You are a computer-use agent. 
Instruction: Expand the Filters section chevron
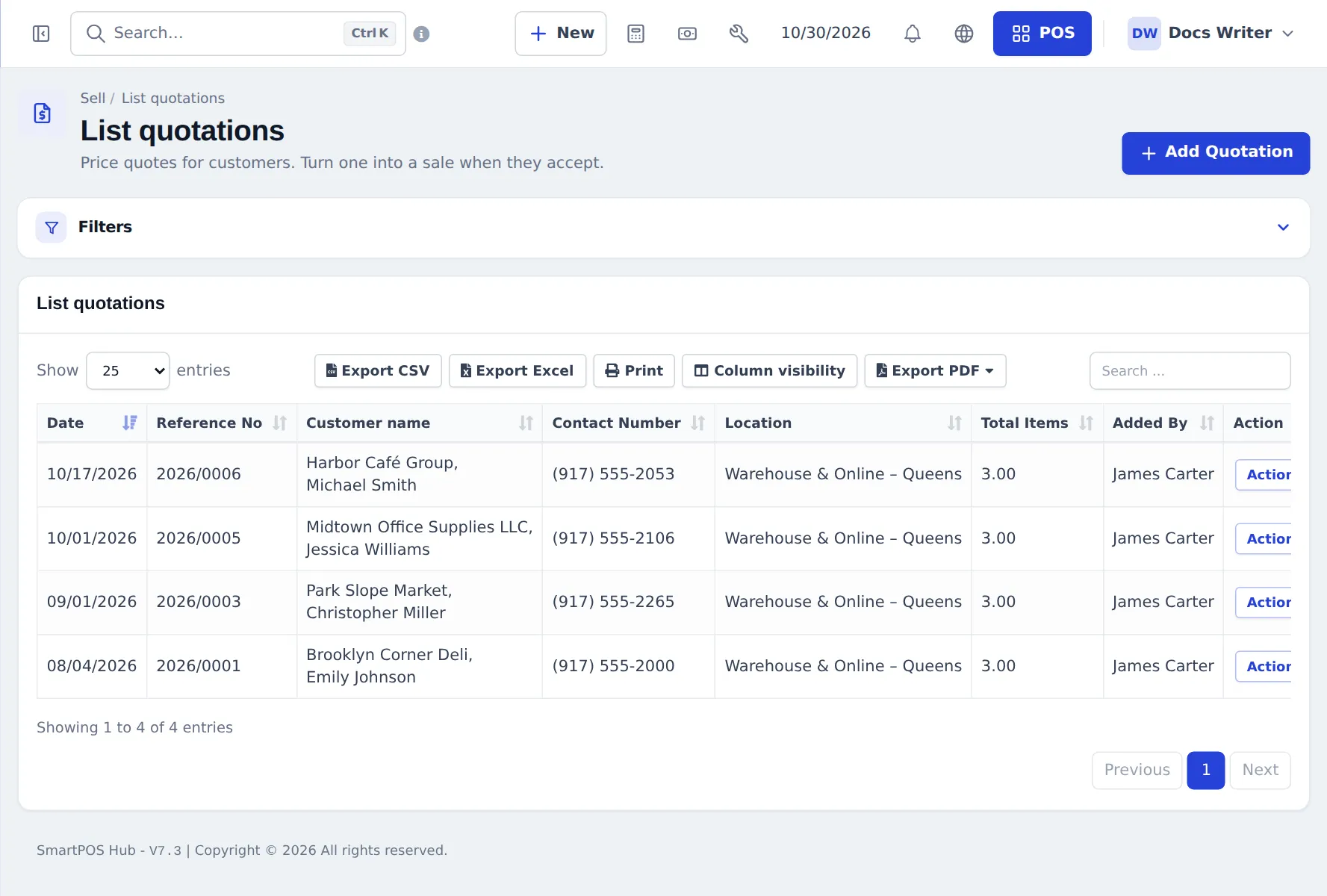1283,227
